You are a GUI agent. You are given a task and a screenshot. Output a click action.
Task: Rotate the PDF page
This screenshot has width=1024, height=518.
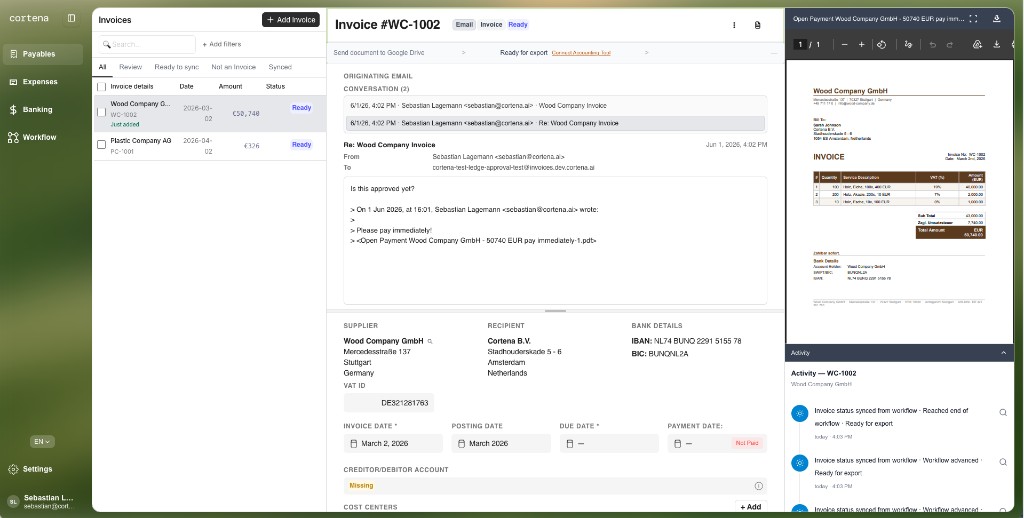pos(881,44)
